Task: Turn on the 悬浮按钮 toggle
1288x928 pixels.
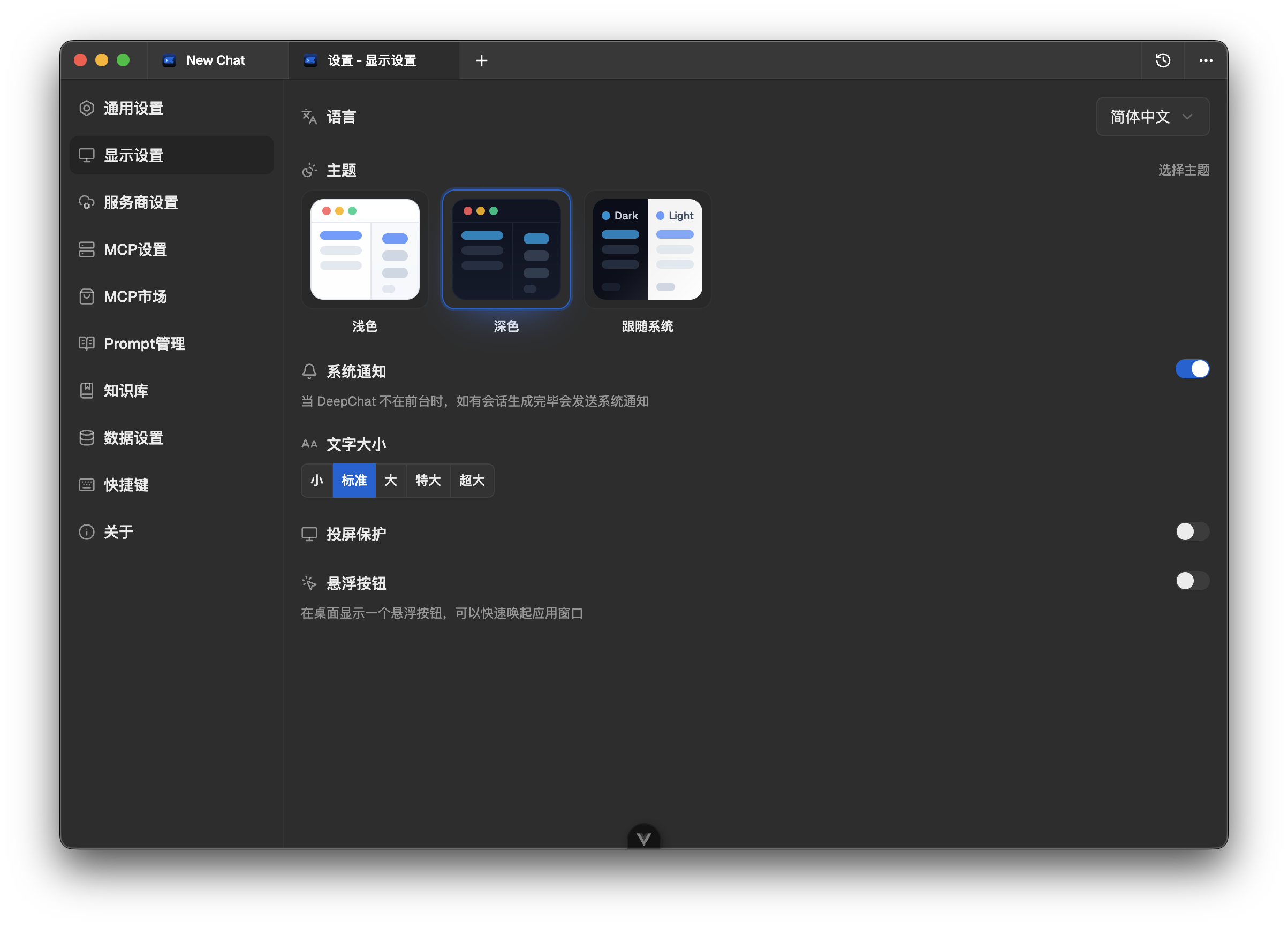Action: 1192,581
